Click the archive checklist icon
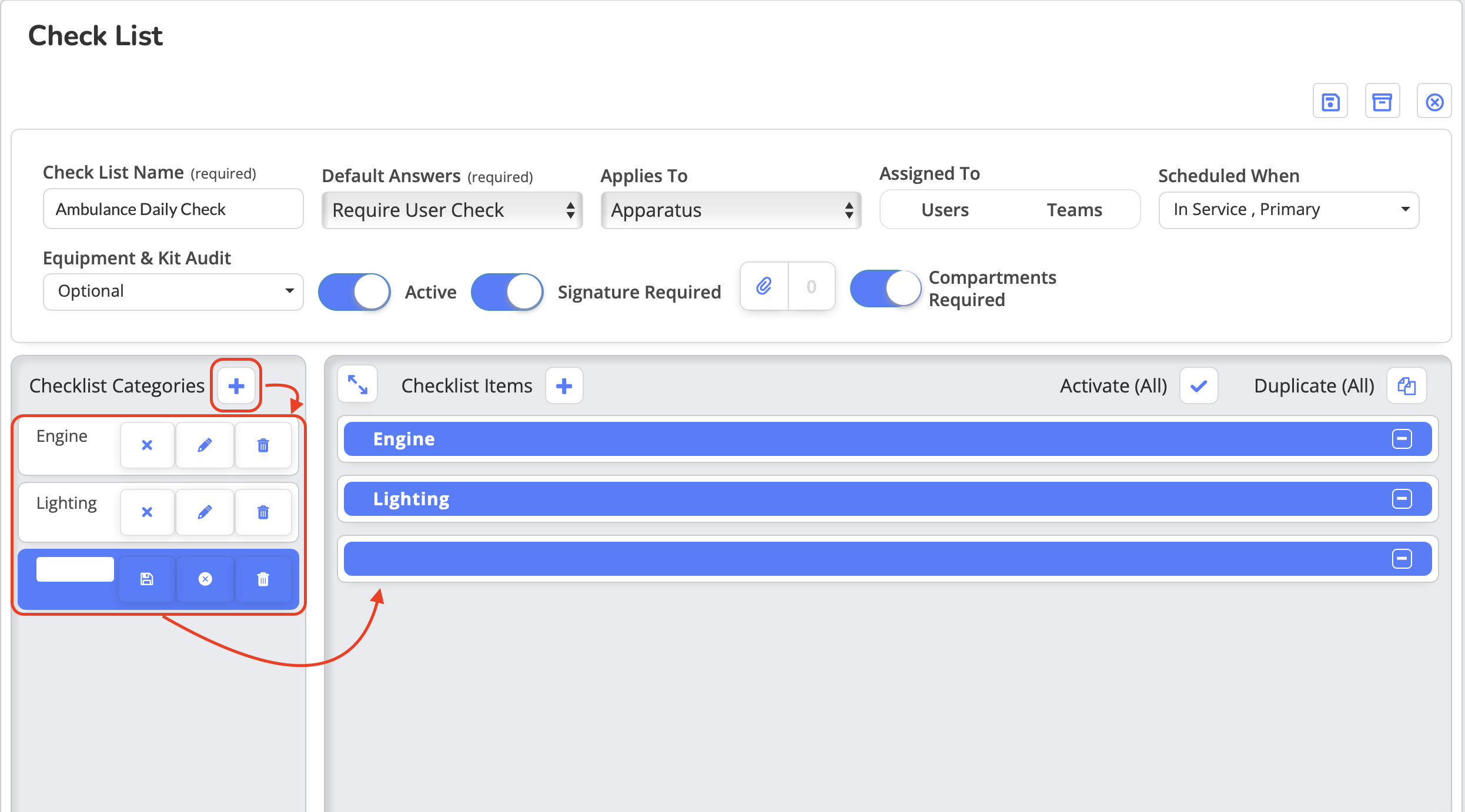The image size is (1465, 812). click(1382, 102)
